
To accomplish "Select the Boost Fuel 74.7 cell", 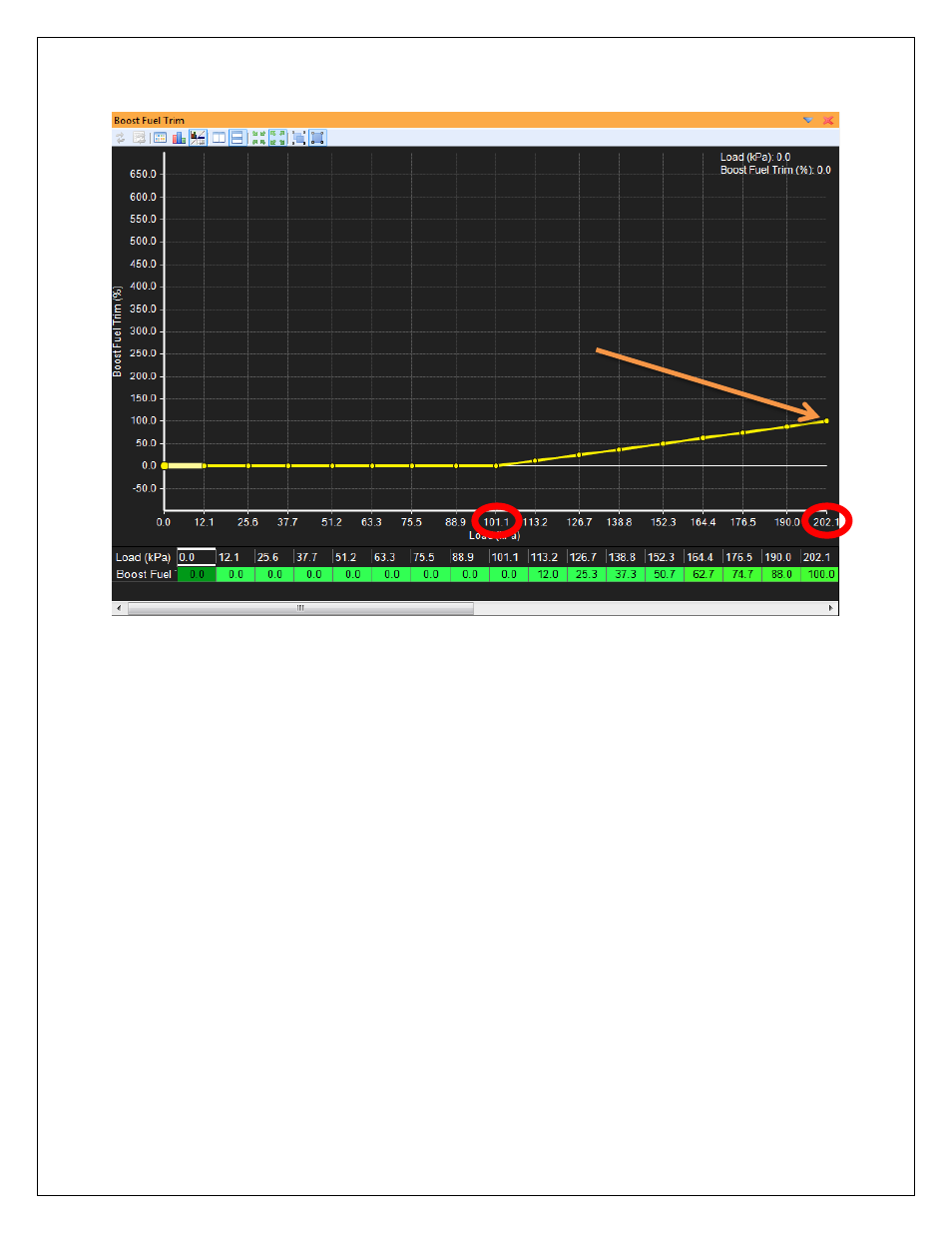I will pyautogui.click(x=742, y=574).
